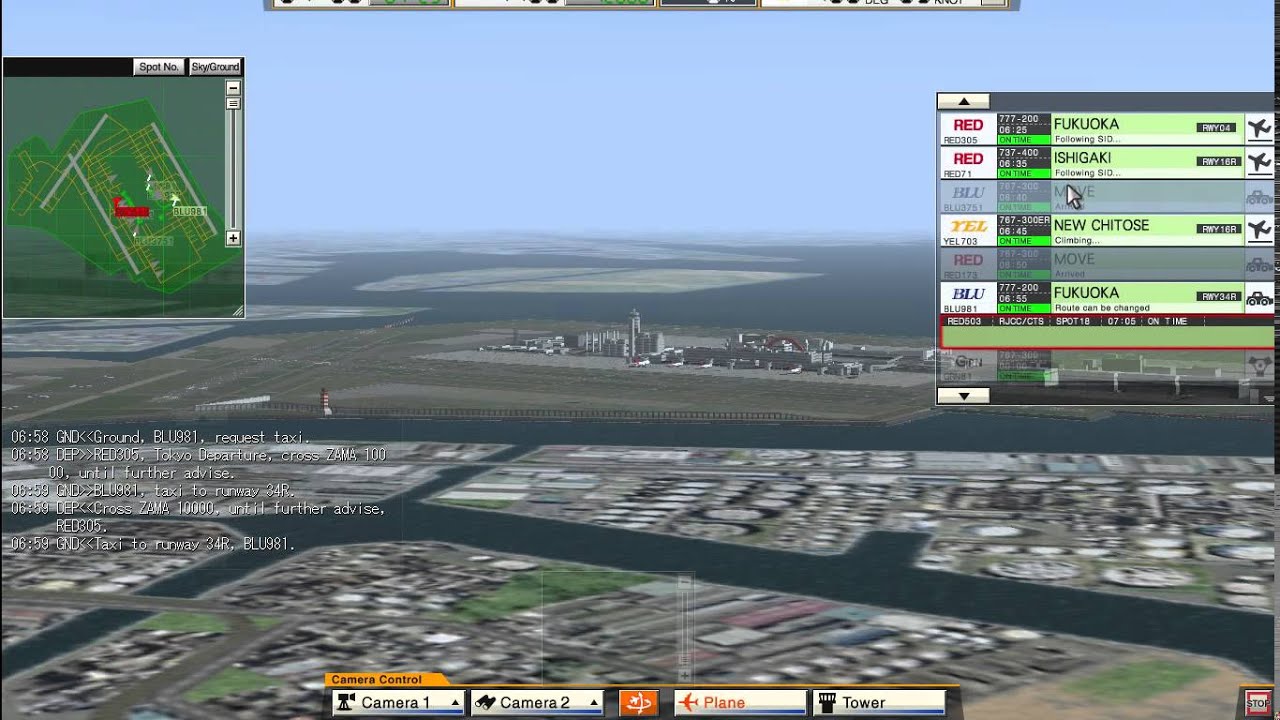Click the orange free-camera rotate icon

click(637, 703)
